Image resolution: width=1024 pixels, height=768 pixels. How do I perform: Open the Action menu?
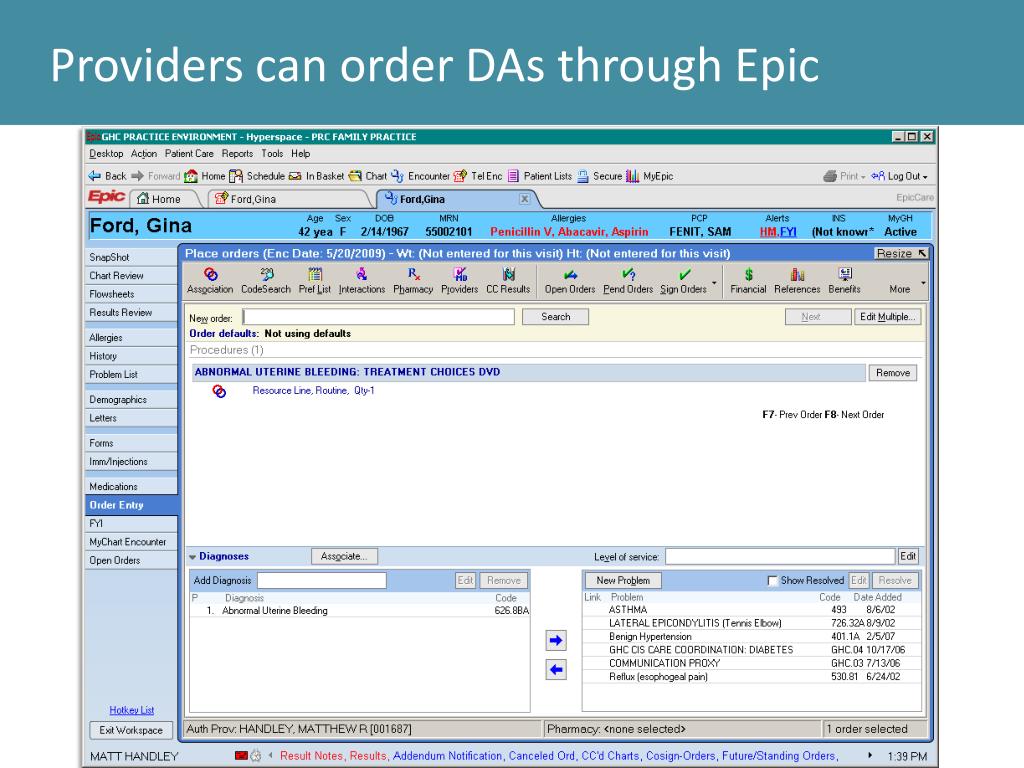pyautogui.click(x=144, y=153)
